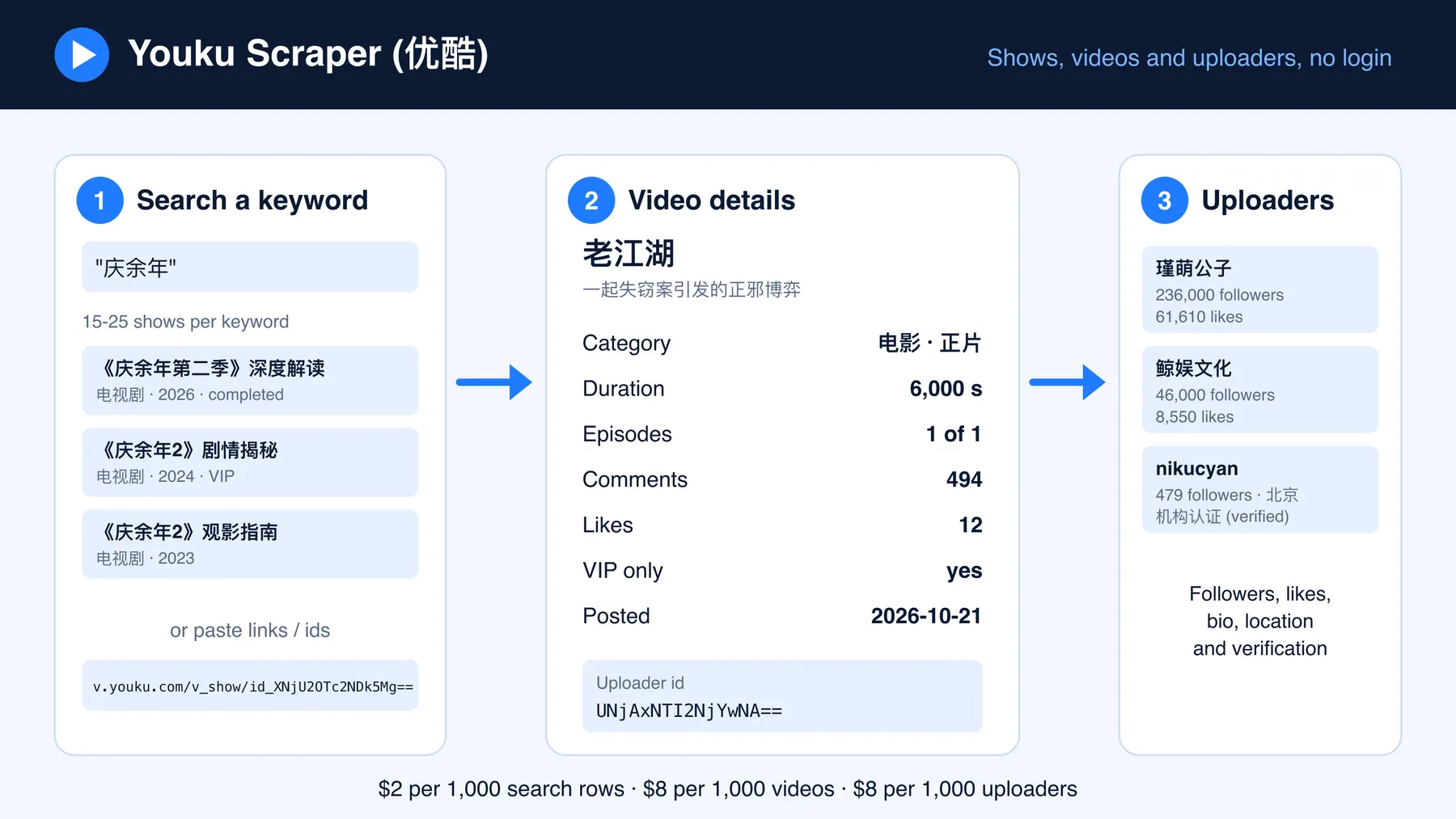Click the "Search a keyword" heading
1456x819 pixels.
click(x=252, y=200)
